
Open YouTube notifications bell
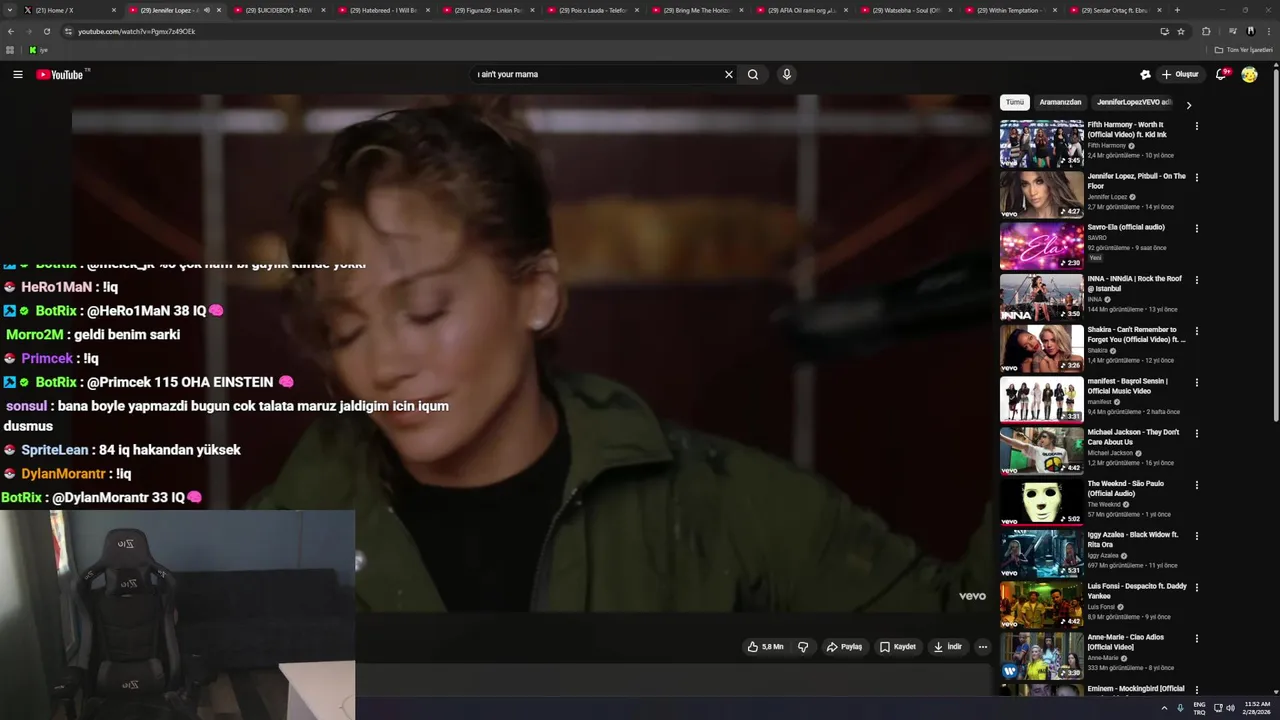click(x=1221, y=74)
